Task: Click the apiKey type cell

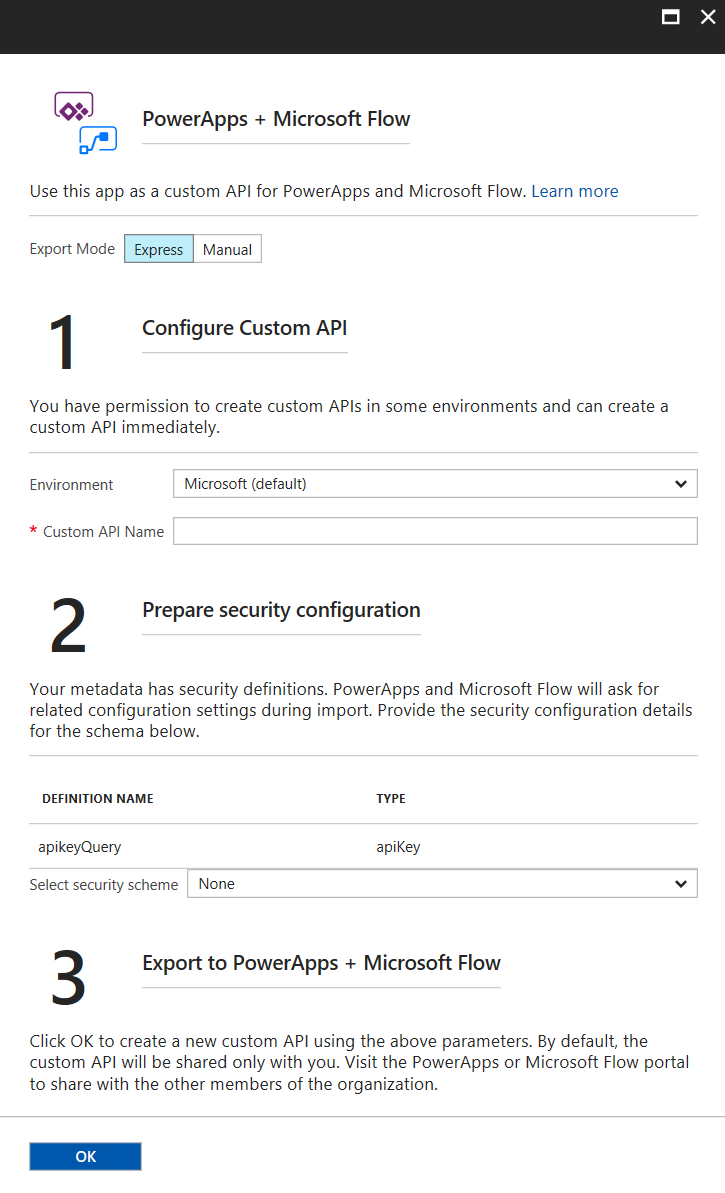Action: pos(398,846)
